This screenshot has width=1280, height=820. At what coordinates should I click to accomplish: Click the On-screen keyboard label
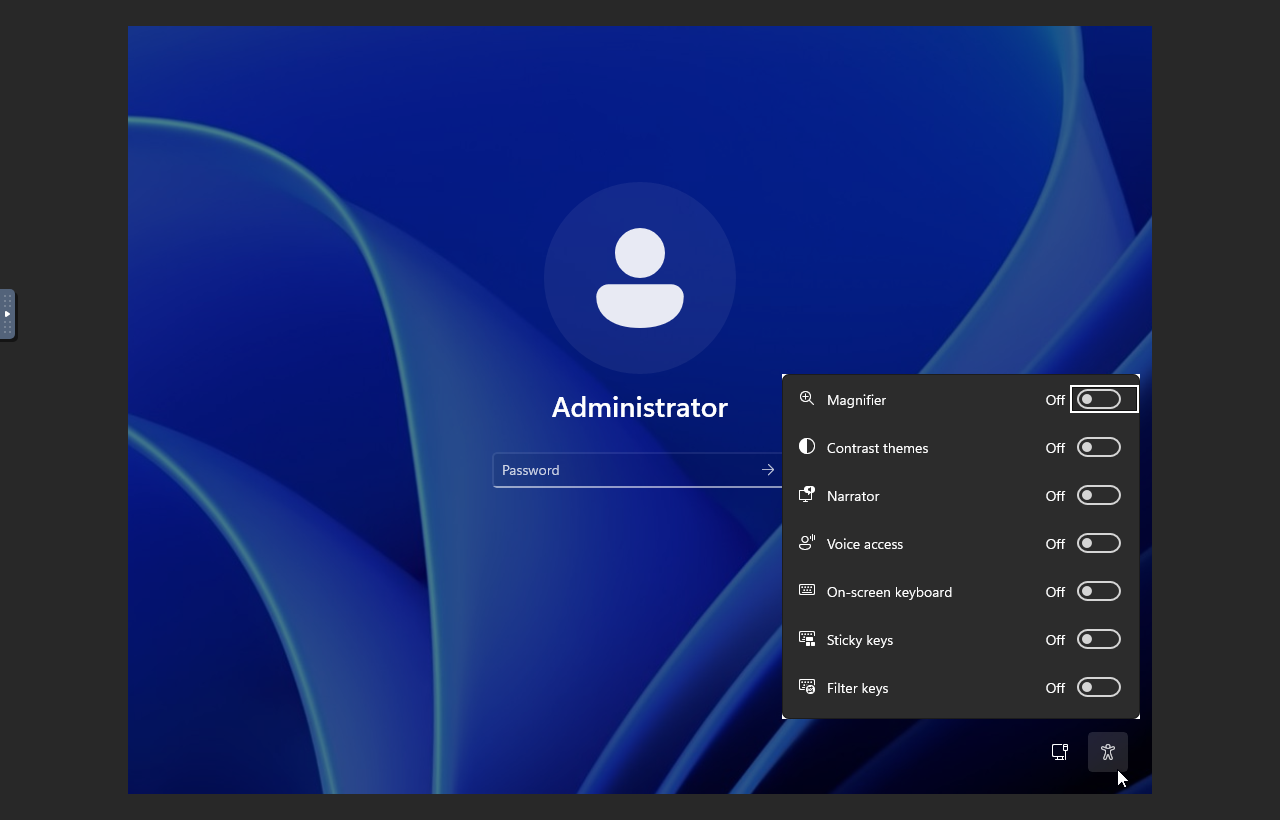pyautogui.click(x=889, y=592)
